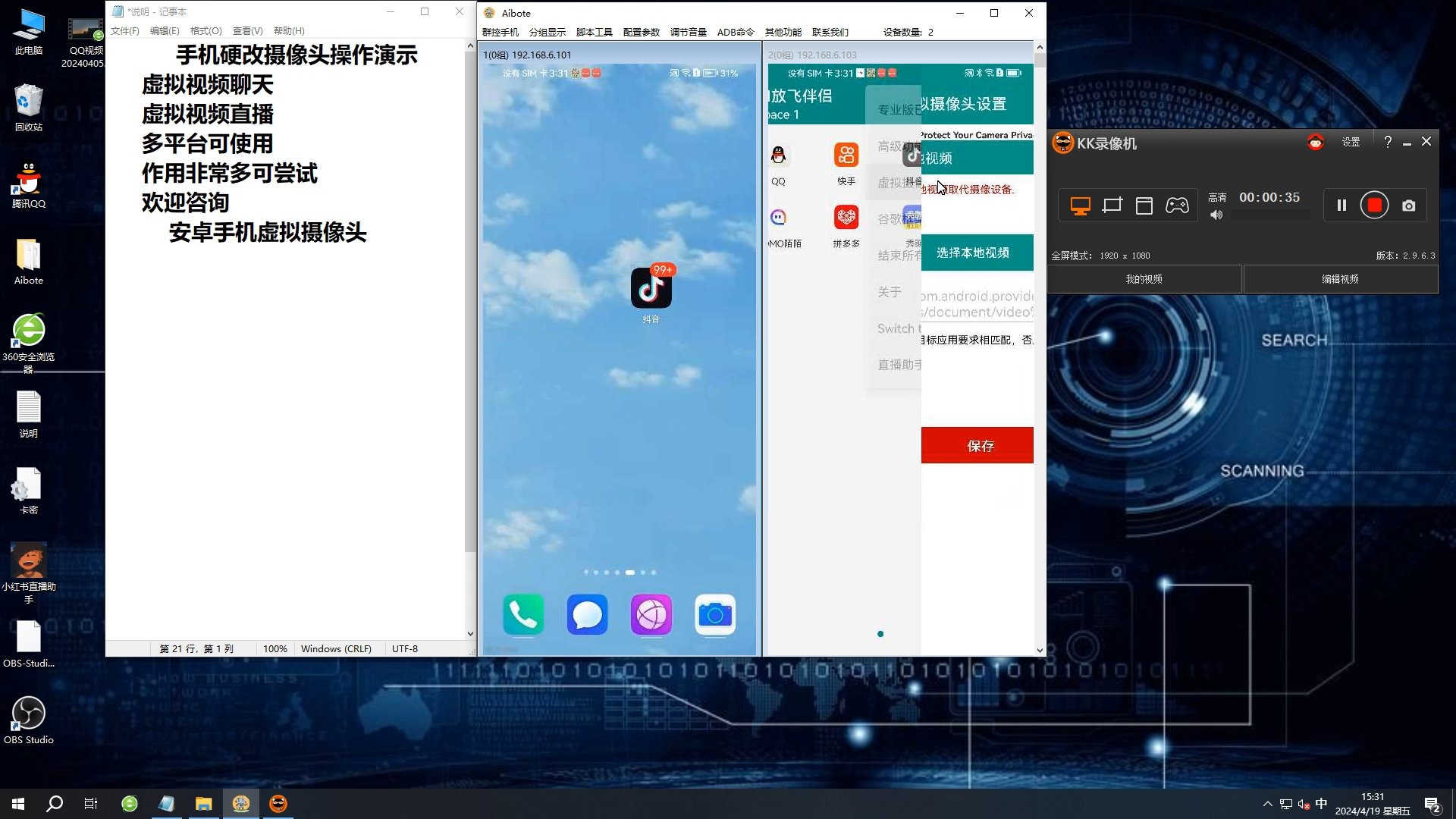
Task: Open Recycle Bin desktop icon
Action: [29, 108]
